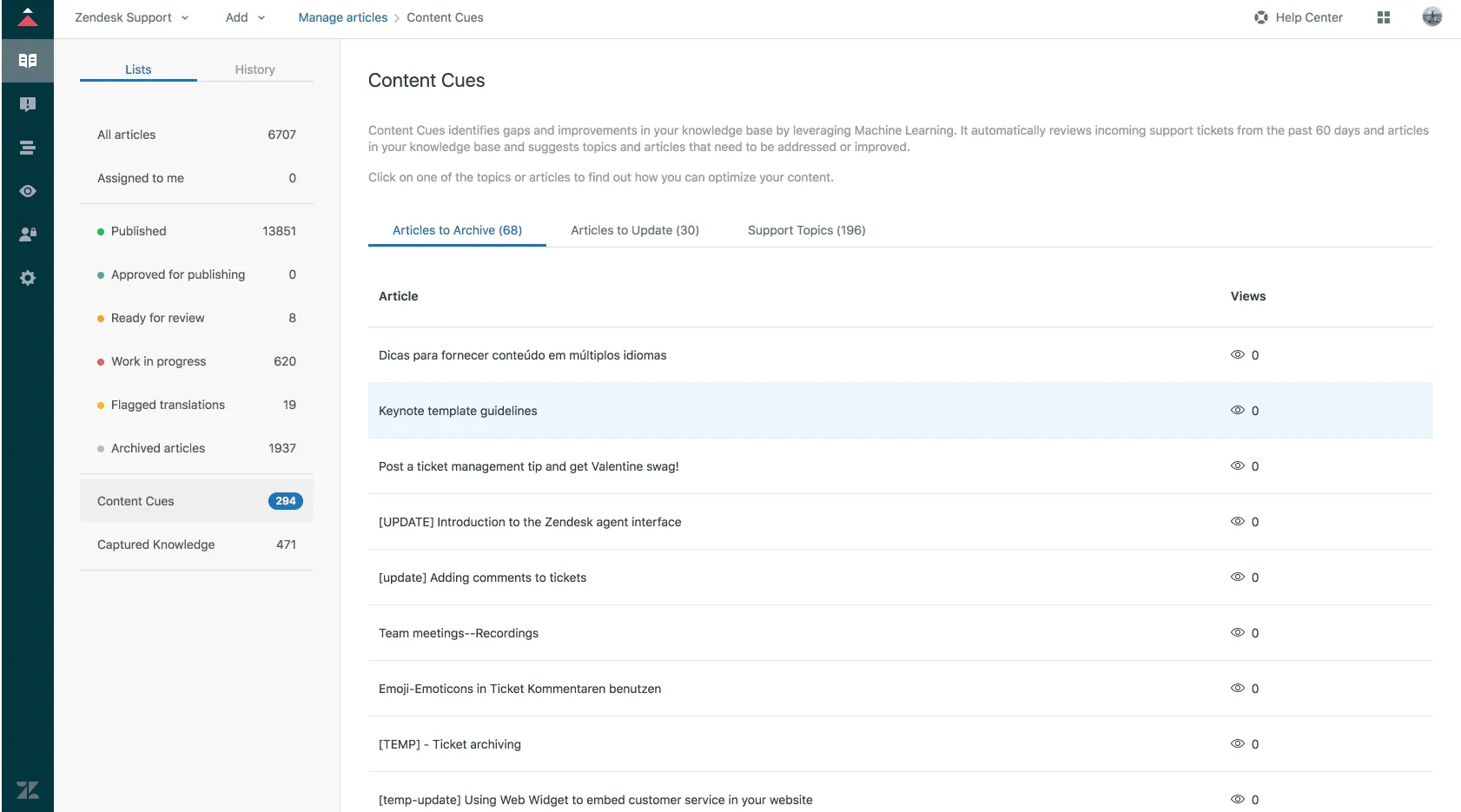
Task: Open the apps grid icon near Help Center
Action: 1384,17
